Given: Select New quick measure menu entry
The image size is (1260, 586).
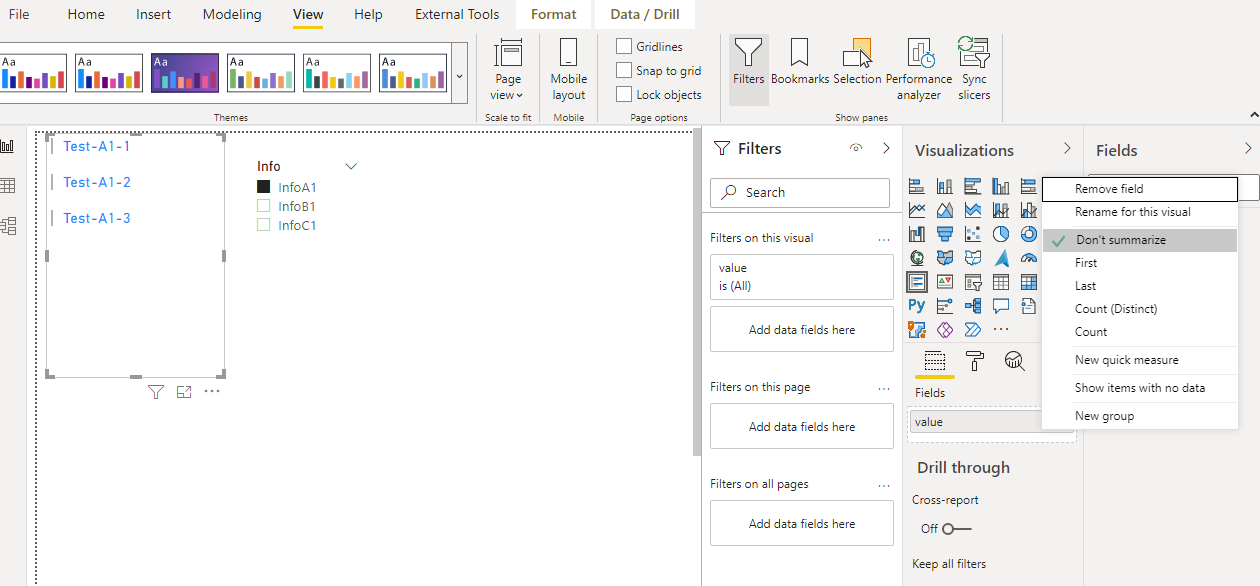Looking at the screenshot, I should [1139, 360].
